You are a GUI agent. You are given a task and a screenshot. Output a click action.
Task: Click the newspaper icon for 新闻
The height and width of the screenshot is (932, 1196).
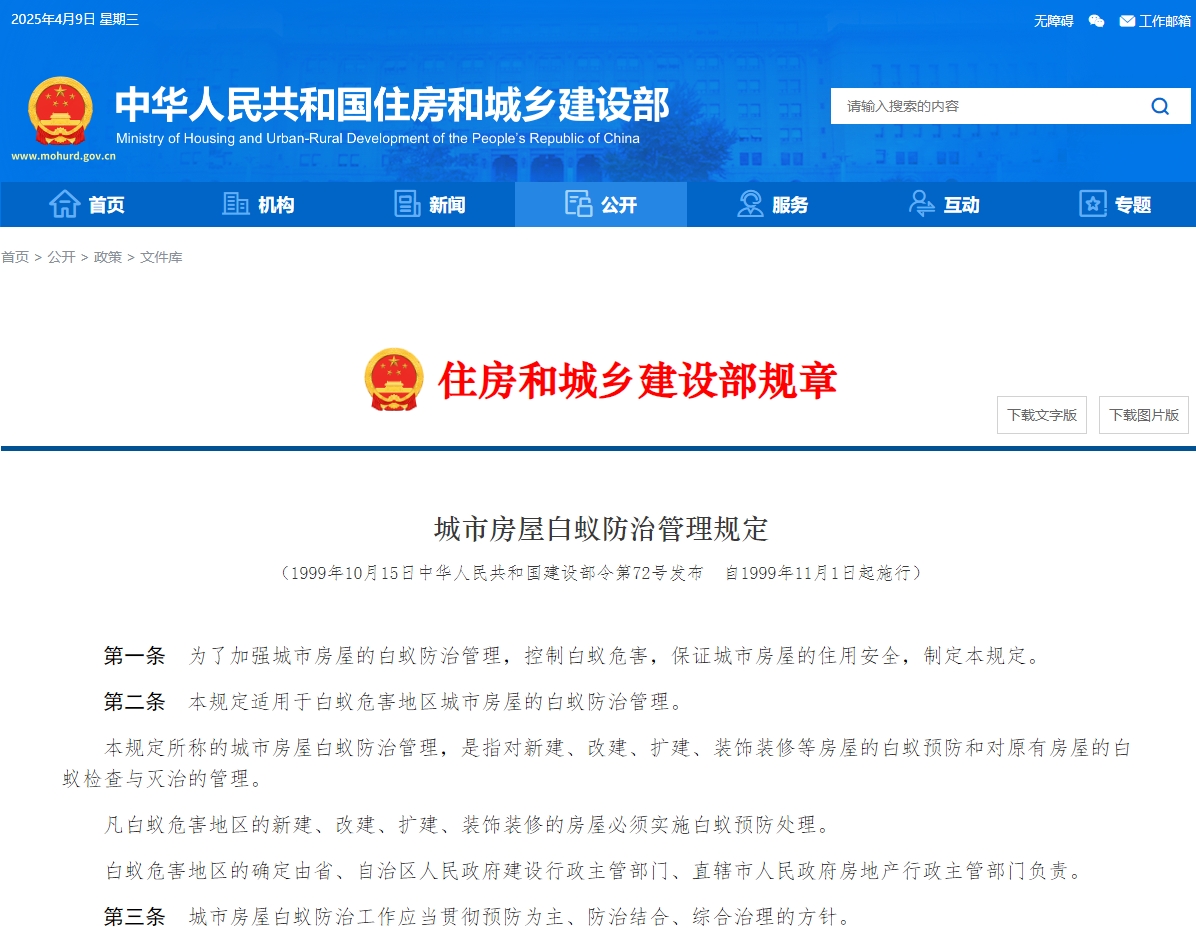point(407,204)
